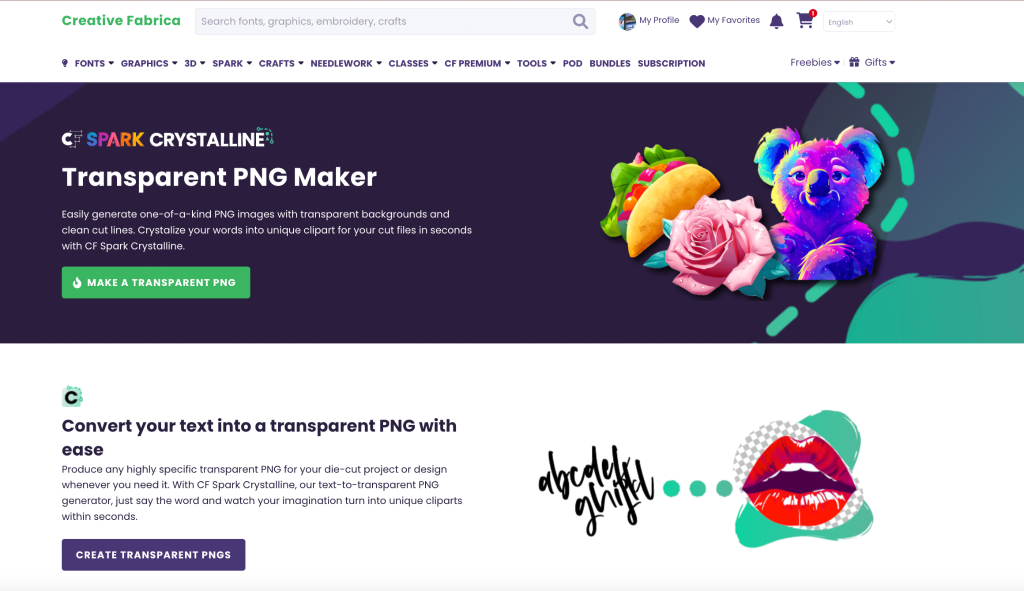Expand the CF Premium menu

(477, 63)
